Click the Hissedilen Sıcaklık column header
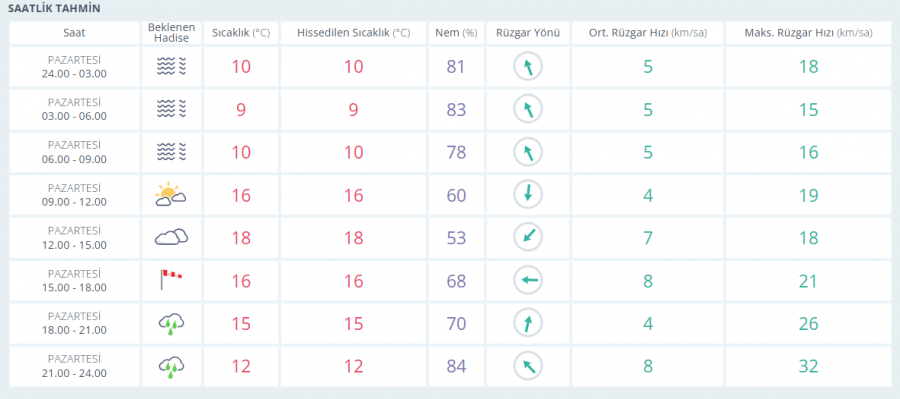The width and height of the screenshot is (900, 399). 354,33
